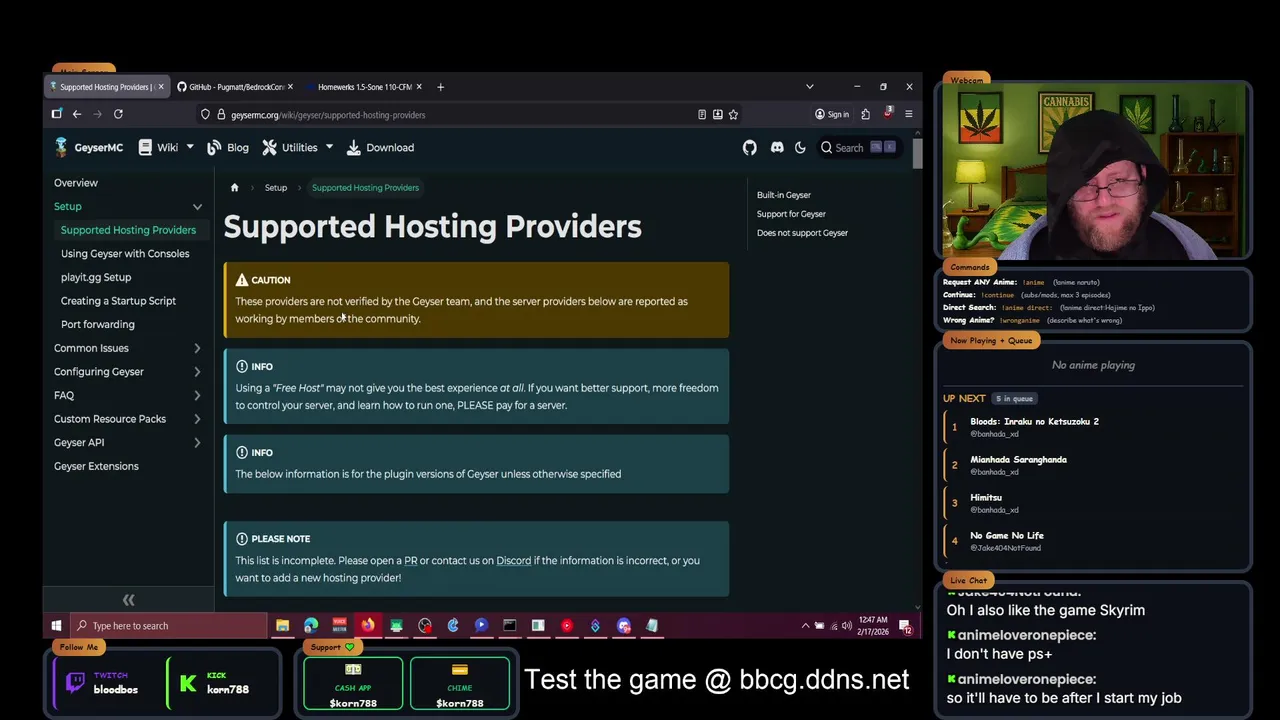Click the browser forward arrow
This screenshot has height=720, width=1280.
point(97,115)
